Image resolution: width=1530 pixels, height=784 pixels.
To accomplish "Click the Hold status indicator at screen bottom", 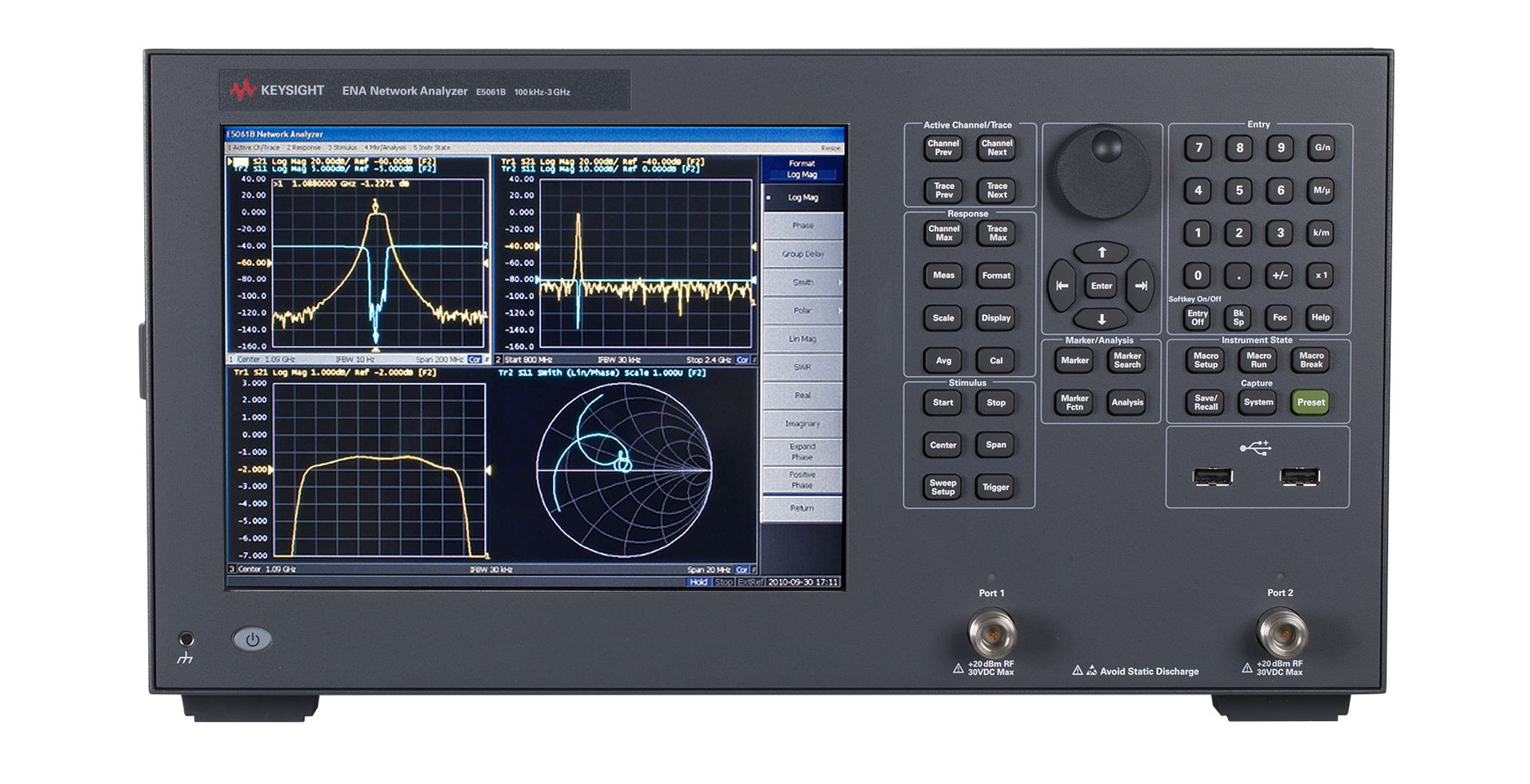I will 698,582.
